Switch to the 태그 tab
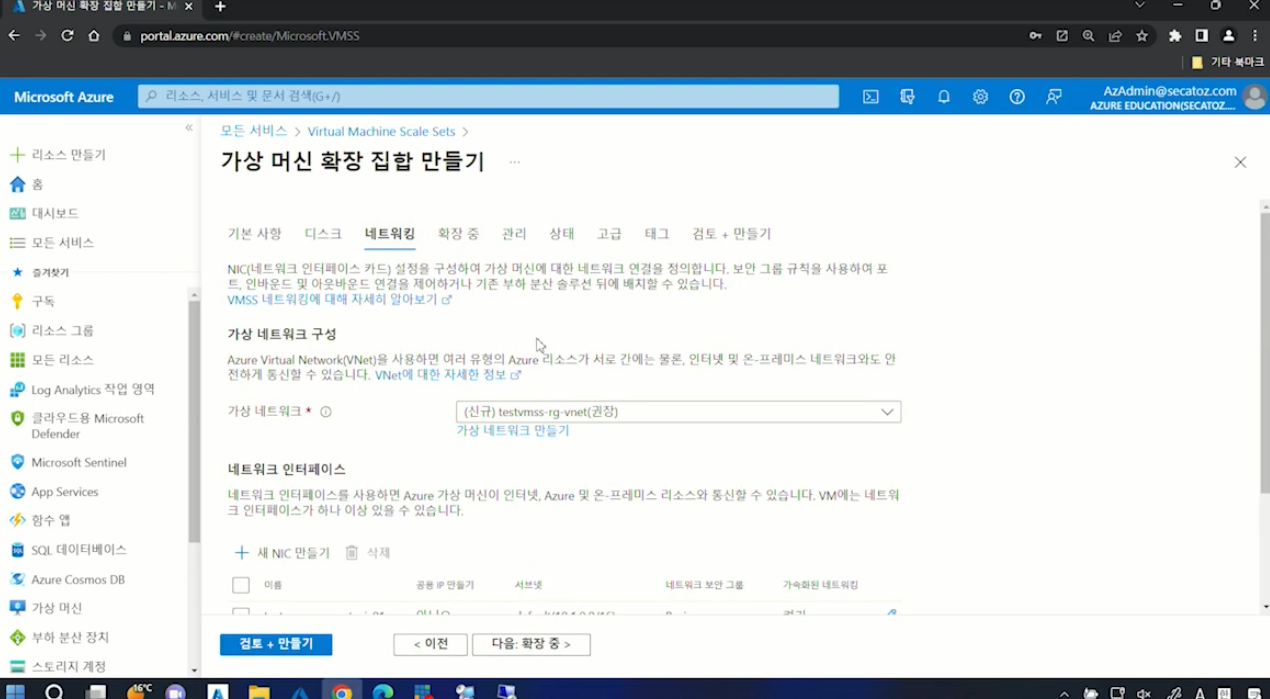Viewport: 1270px width, 699px height. [x=656, y=233]
